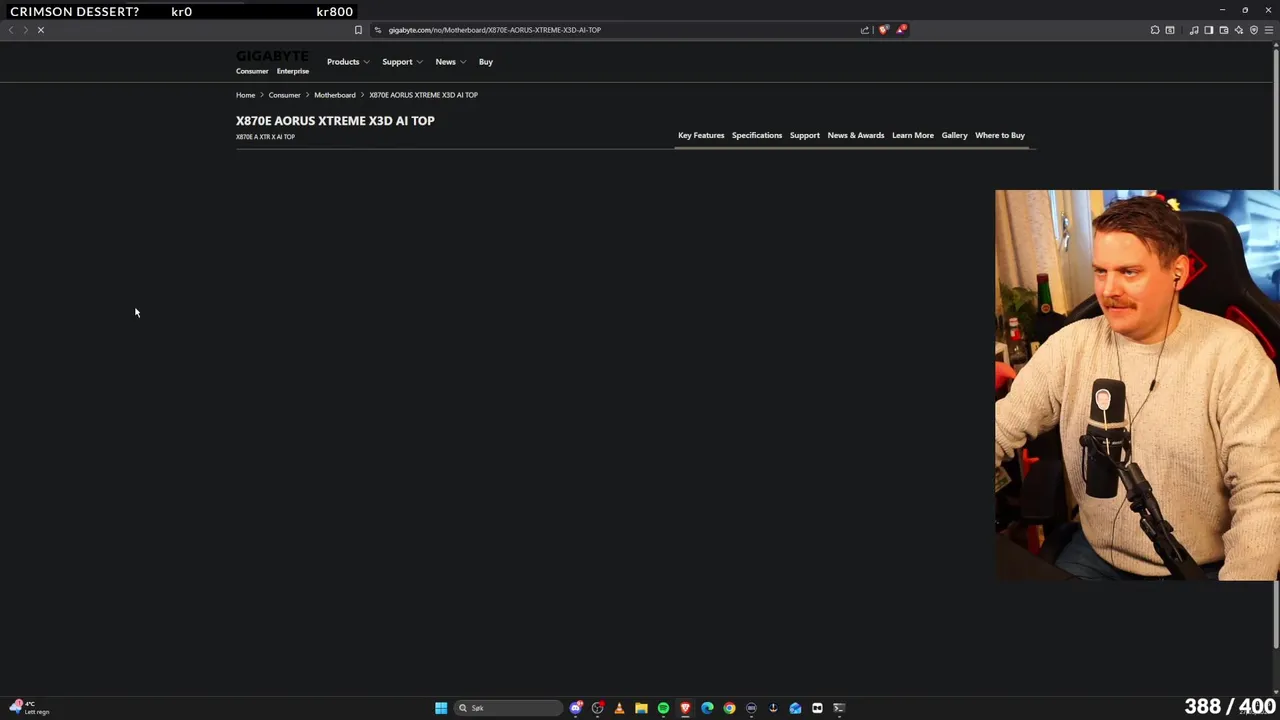Open the browser hamburger main menu
Viewport: 1280px width, 720px height.
point(1269,30)
